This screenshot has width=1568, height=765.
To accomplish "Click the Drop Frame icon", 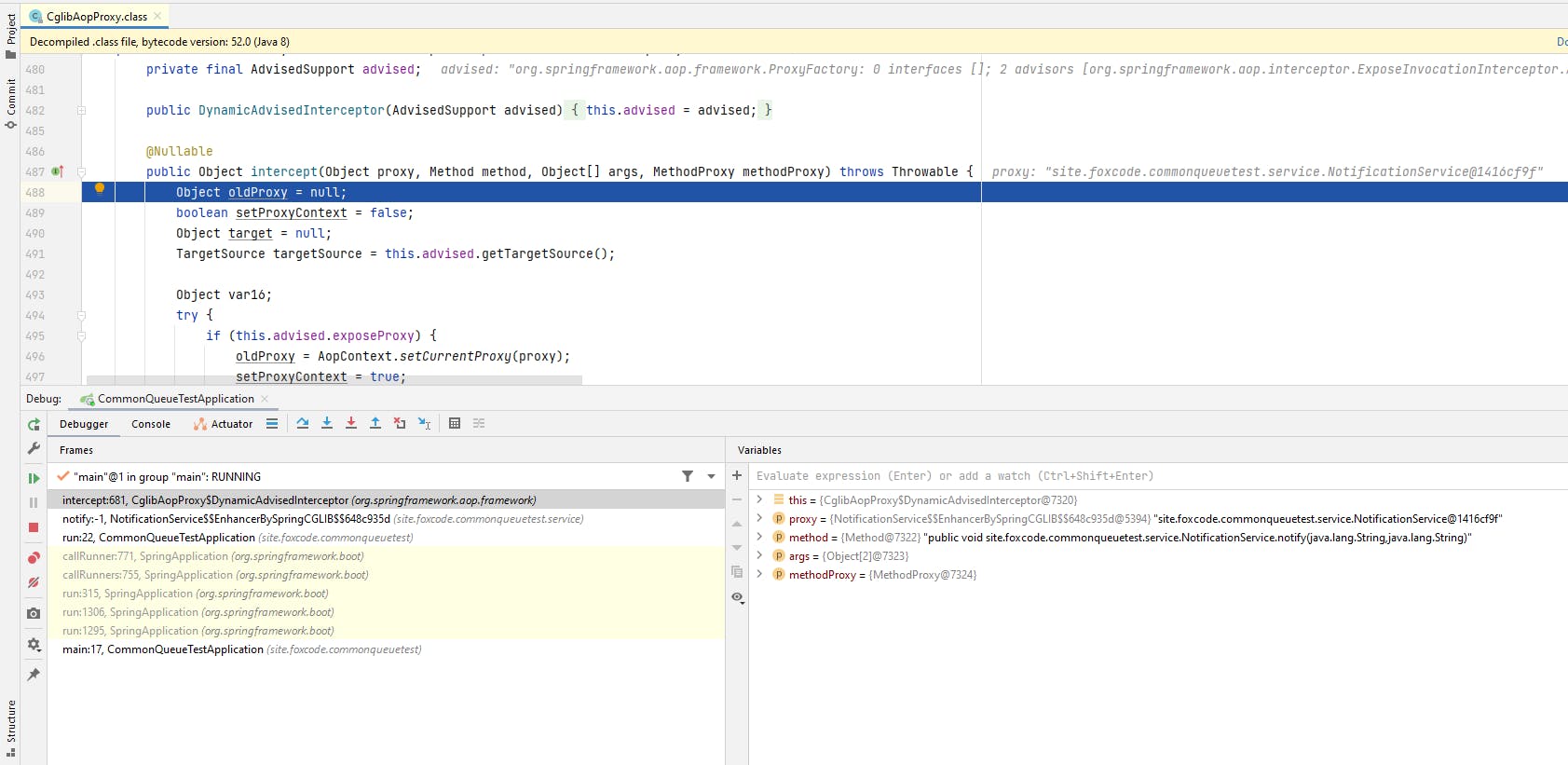I will pos(400,423).
